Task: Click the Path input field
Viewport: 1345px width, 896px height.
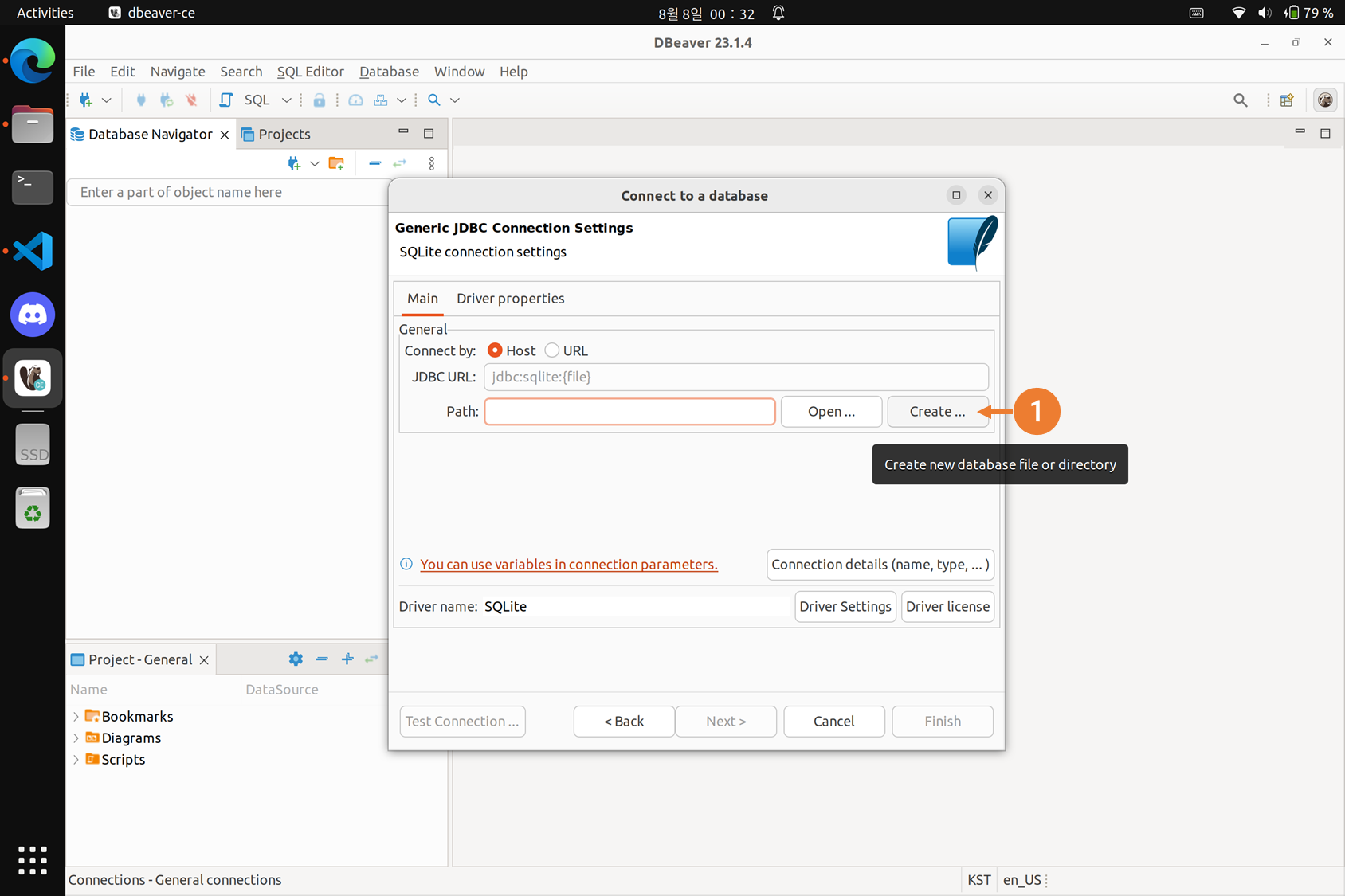Action: pyautogui.click(x=629, y=412)
